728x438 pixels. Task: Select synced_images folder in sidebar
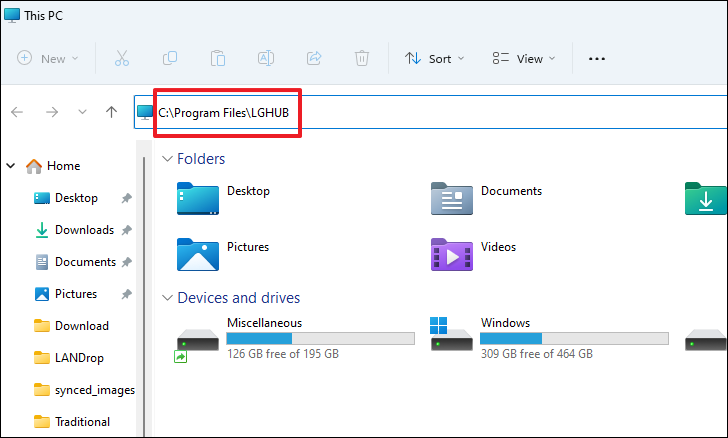coord(84,390)
